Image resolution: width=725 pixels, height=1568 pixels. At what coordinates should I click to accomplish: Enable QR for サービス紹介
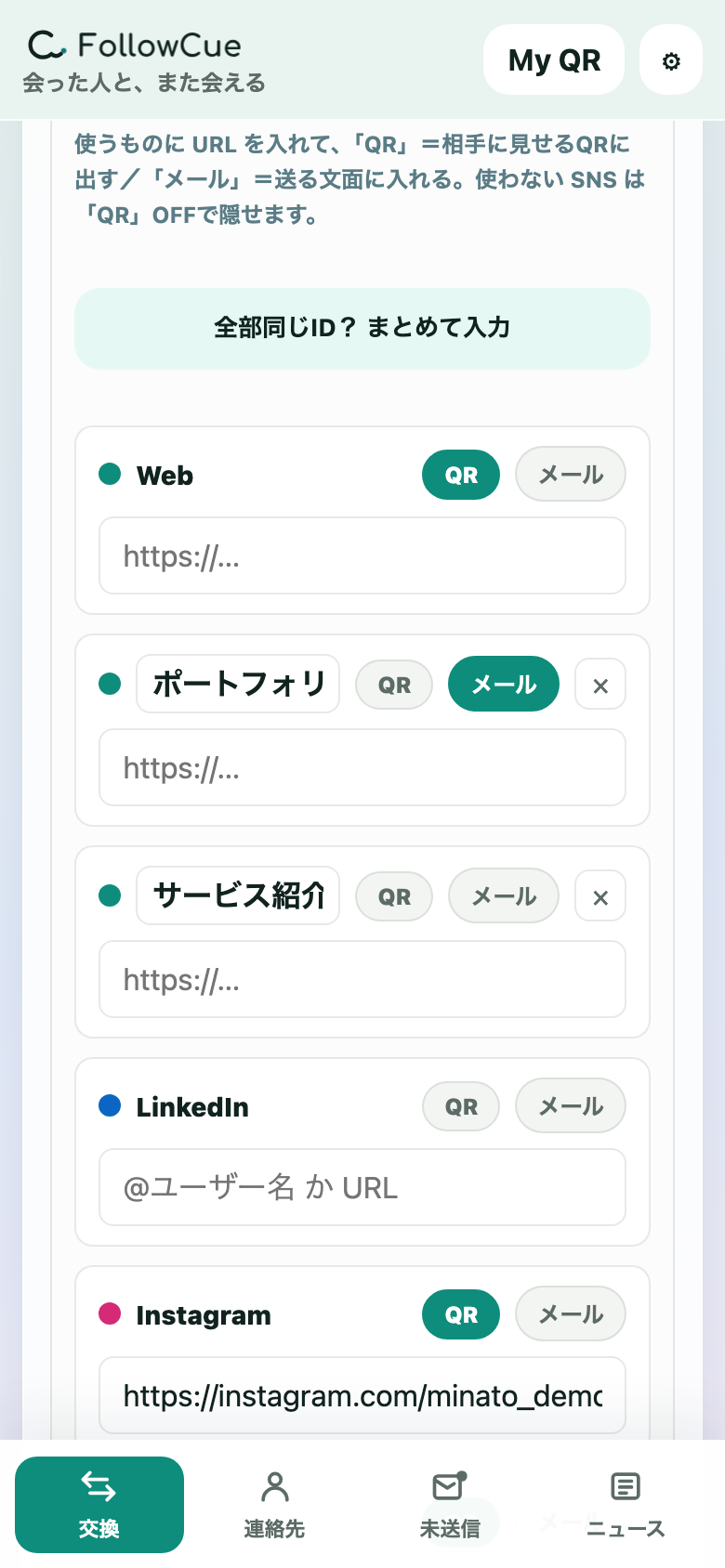[394, 896]
